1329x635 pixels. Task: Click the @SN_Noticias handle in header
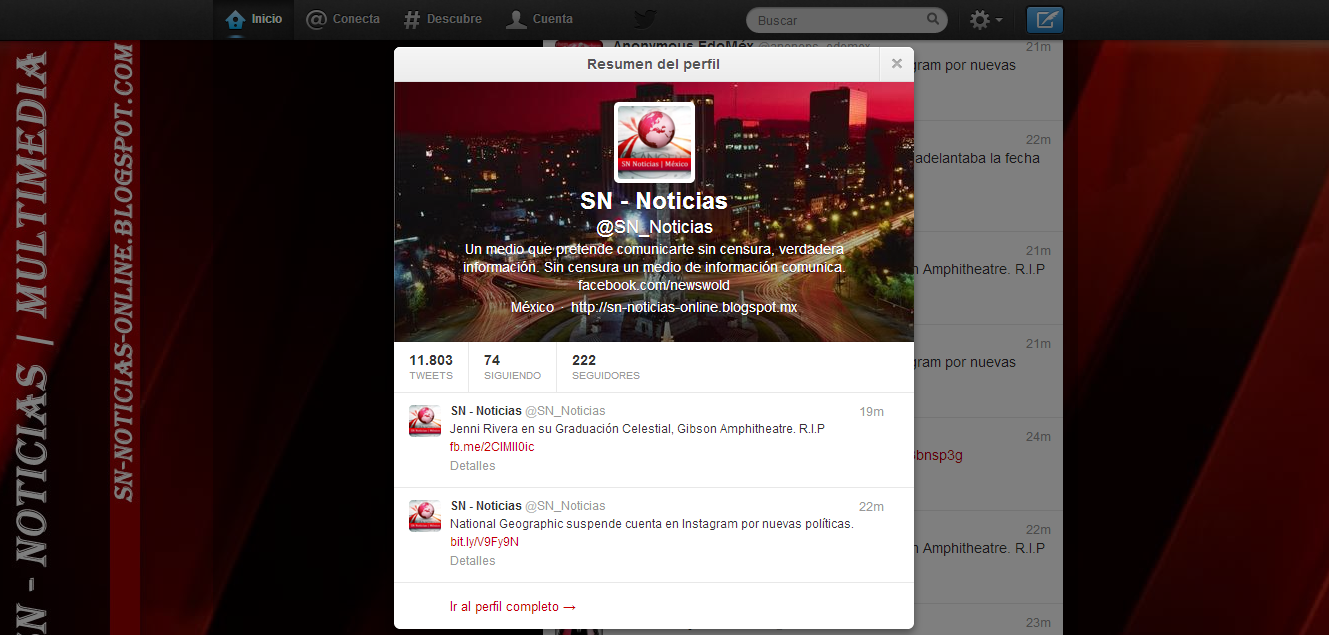(654, 227)
